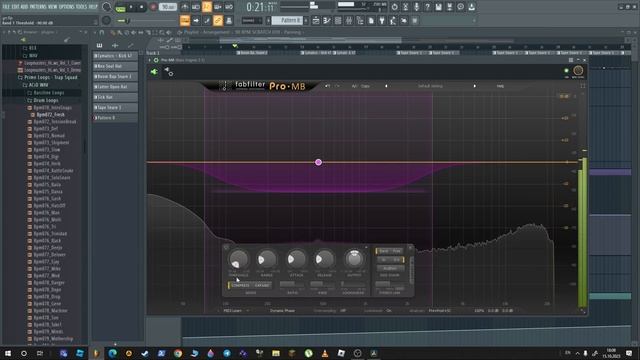The image size is (640, 360).
Task: Open the ADD menu
Action: 24,7
